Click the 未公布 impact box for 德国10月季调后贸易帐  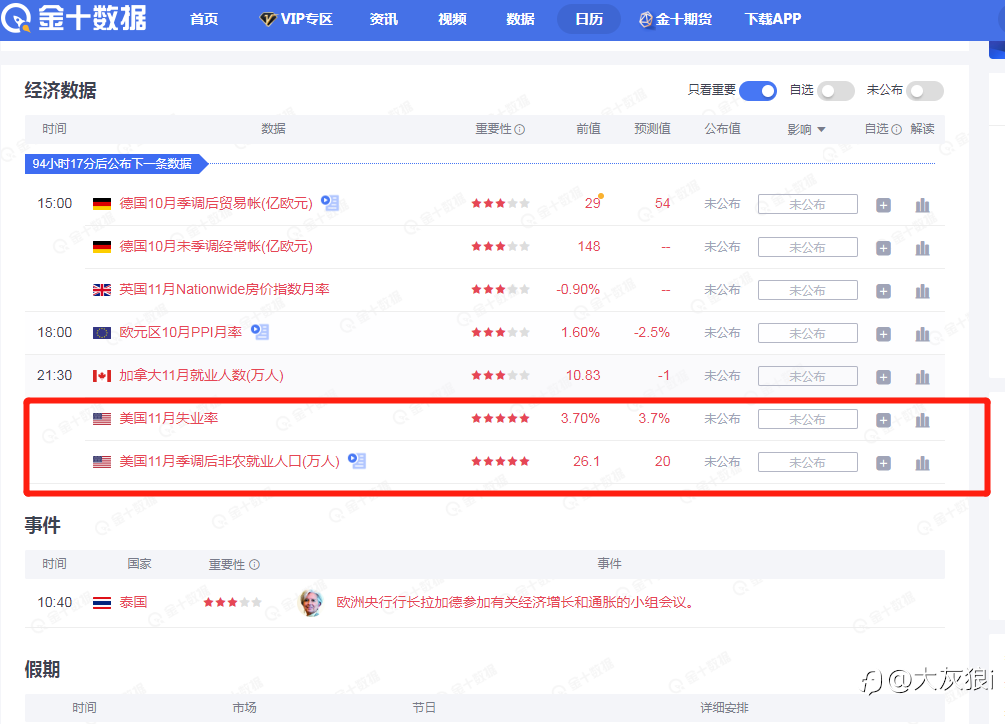tap(808, 205)
